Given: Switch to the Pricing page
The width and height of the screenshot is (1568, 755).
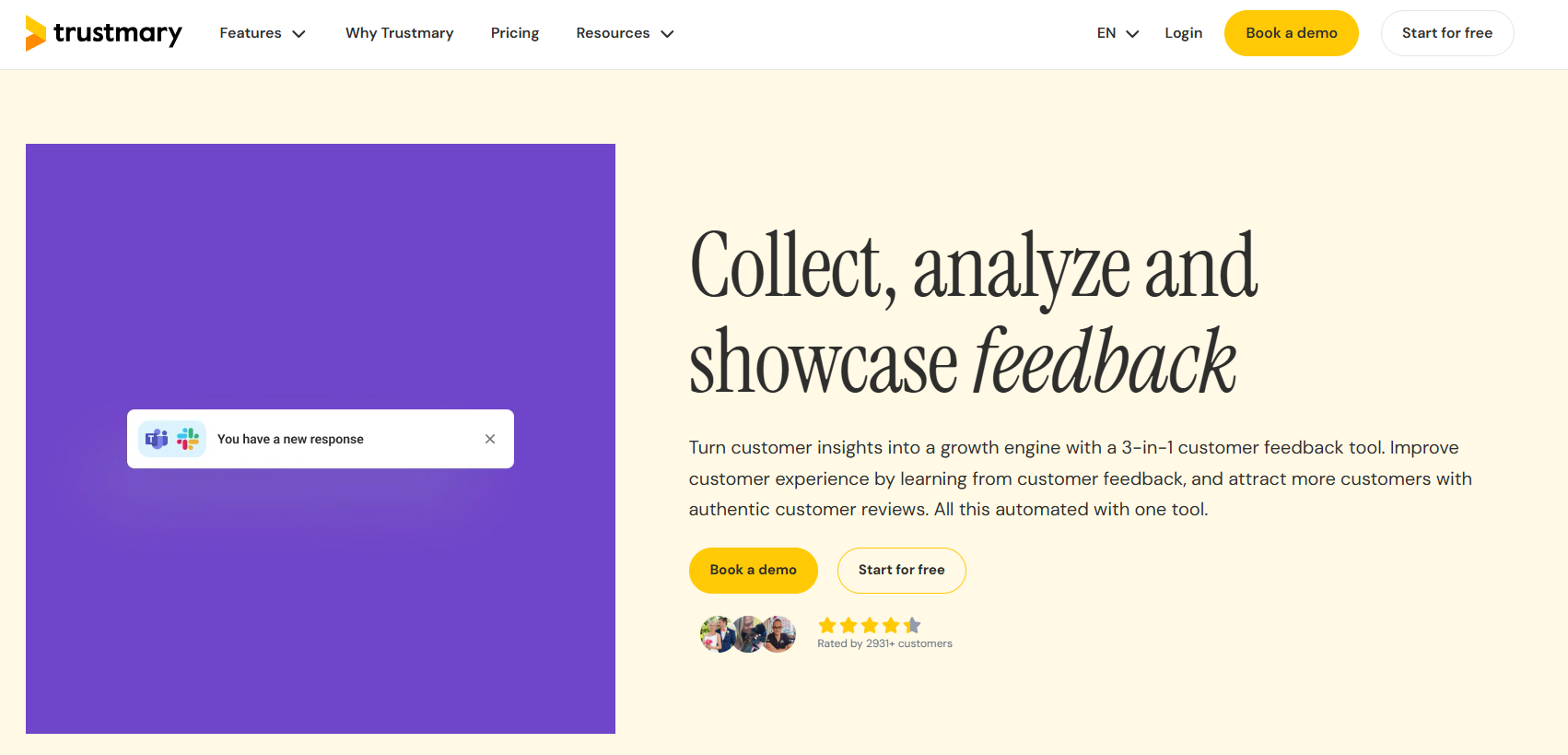Looking at the screenshot, I should click(x=514, y=32).
